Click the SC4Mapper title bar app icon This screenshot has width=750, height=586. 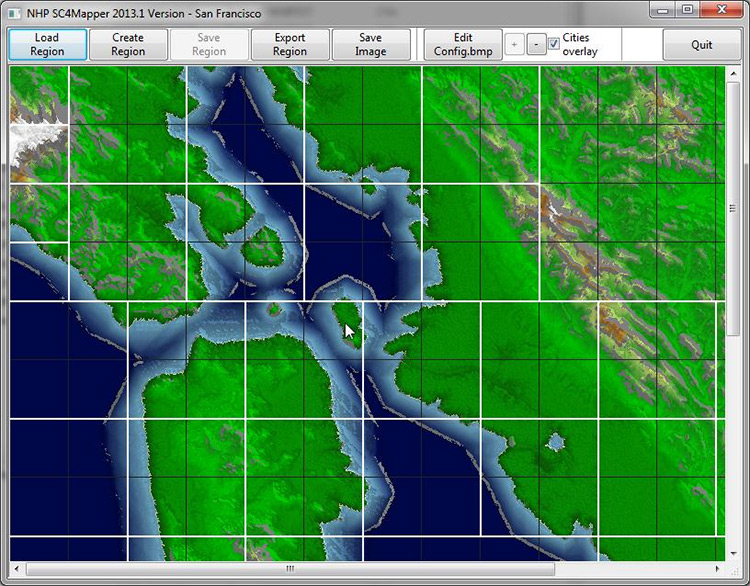pyautogui.click(x=14, y=13)
